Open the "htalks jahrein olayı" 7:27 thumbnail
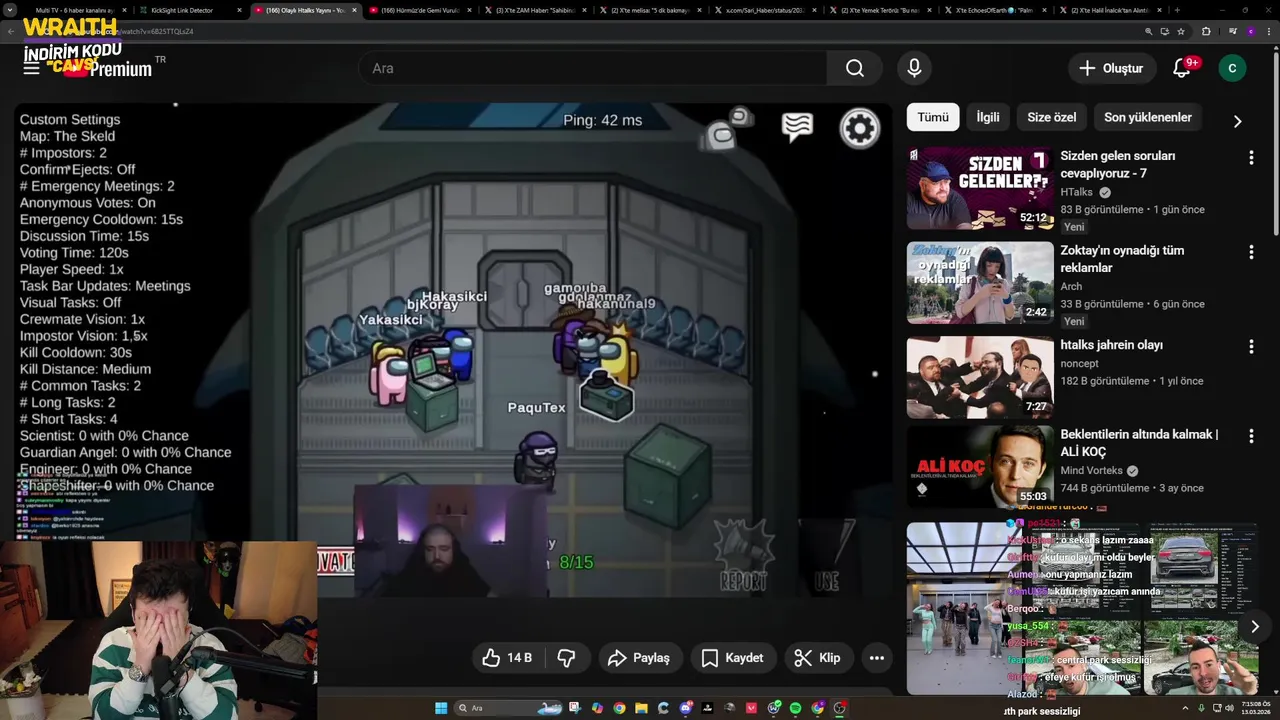The image size is (1280, 720). click(x=980, y=376)
